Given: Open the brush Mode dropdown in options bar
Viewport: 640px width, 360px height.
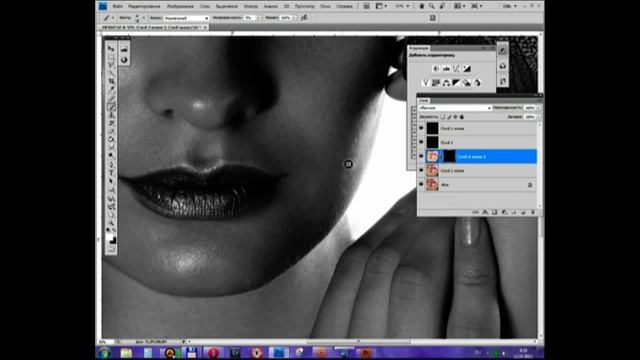Looking at the screenshot, I should [186, 18].
